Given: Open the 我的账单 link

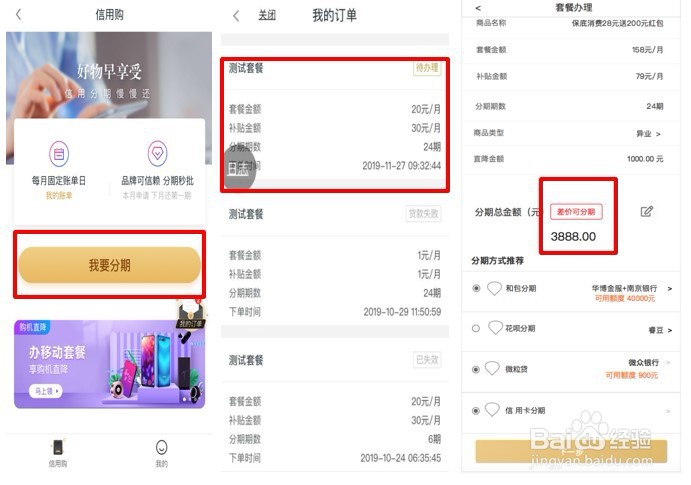Looking at the screenshot, I should tap(59, 195).
